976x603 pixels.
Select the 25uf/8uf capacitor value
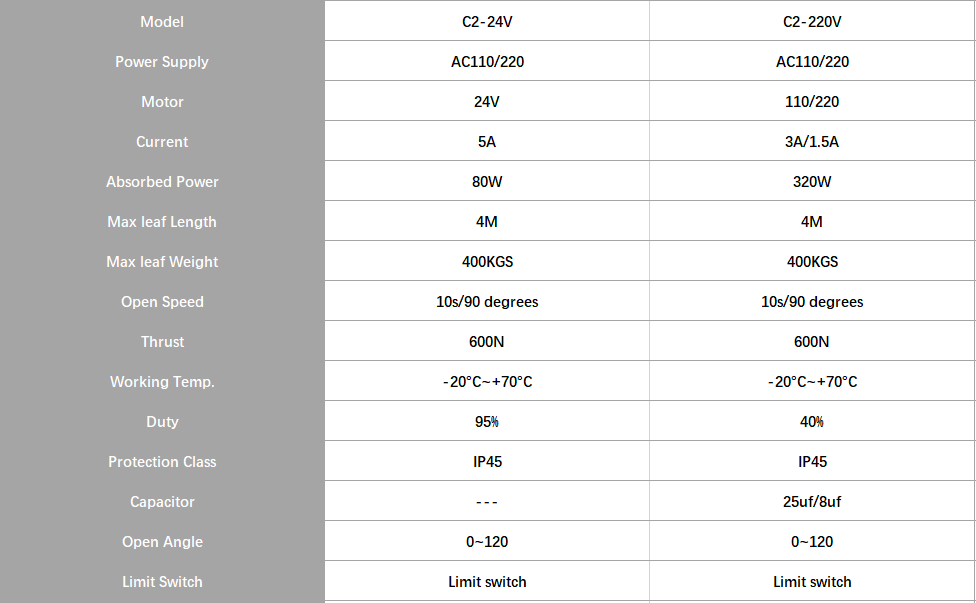point(812,502)
